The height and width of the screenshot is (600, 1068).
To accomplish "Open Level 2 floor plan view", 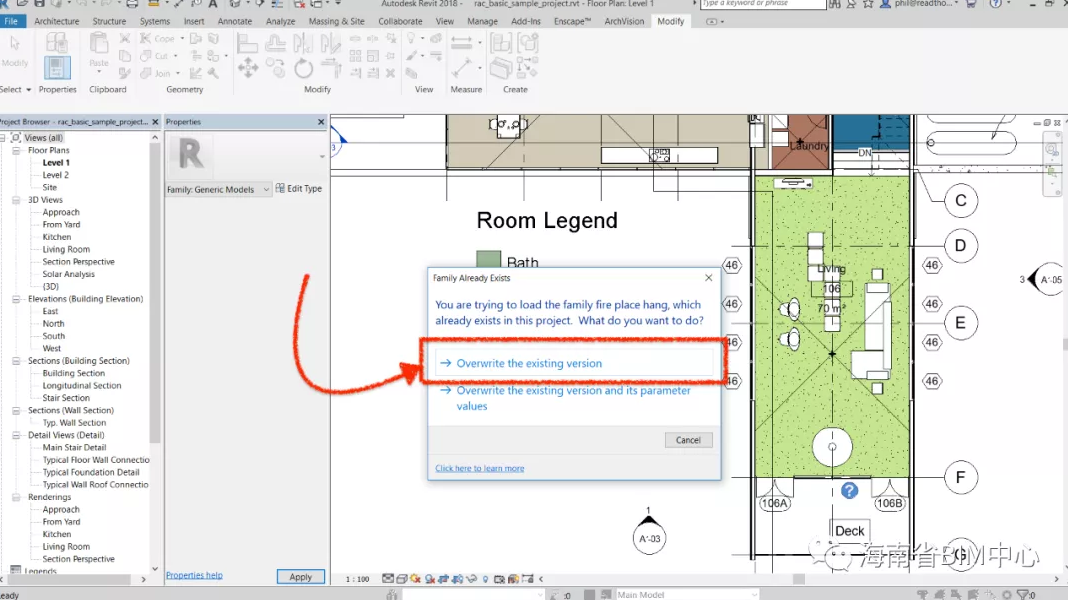I will (55, 175).
